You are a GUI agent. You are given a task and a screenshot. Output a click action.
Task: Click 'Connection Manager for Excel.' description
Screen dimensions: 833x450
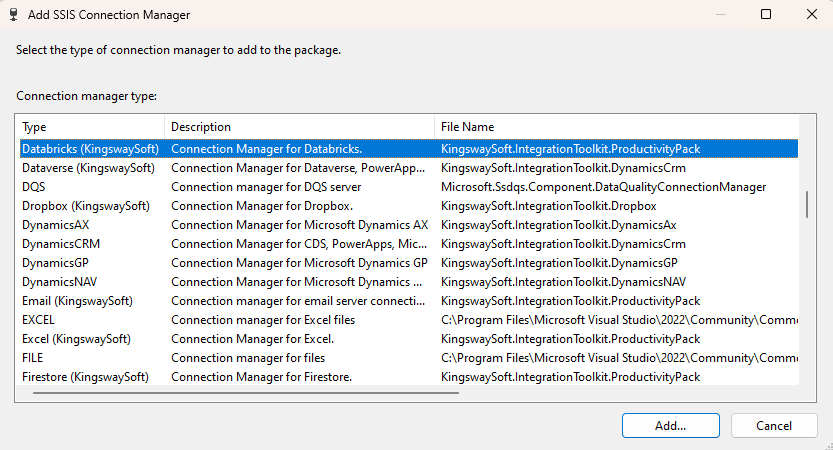[x=252, y=339]
